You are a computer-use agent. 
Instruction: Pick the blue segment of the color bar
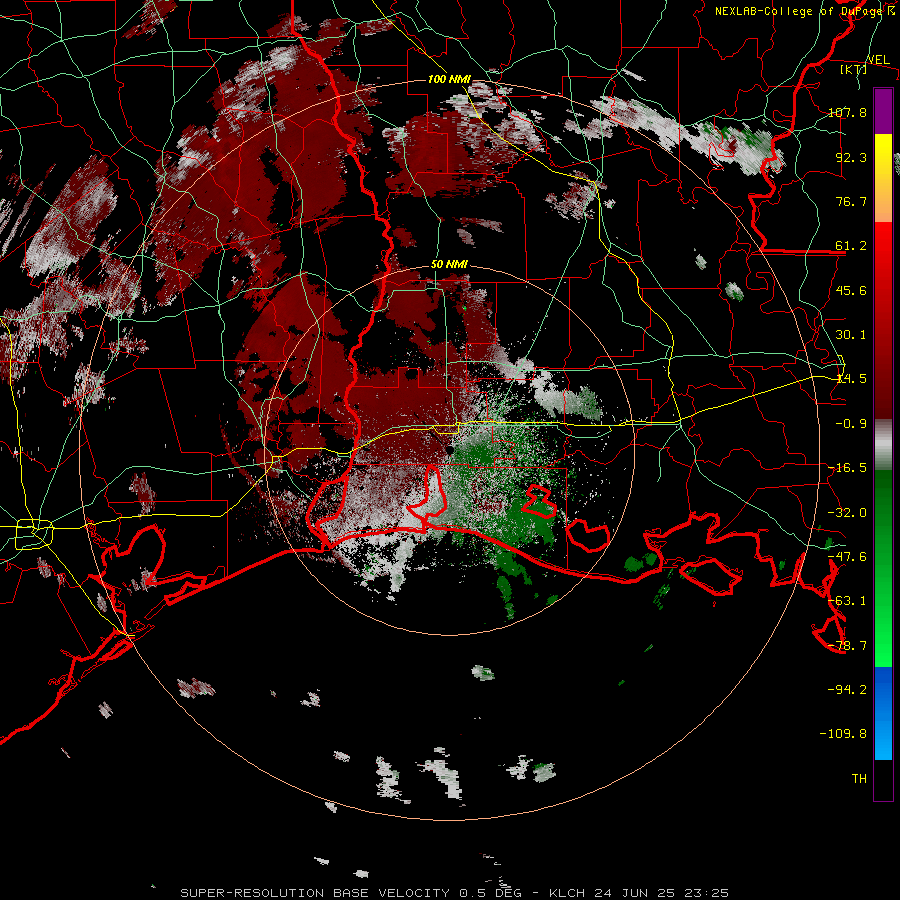coord(883,713)
